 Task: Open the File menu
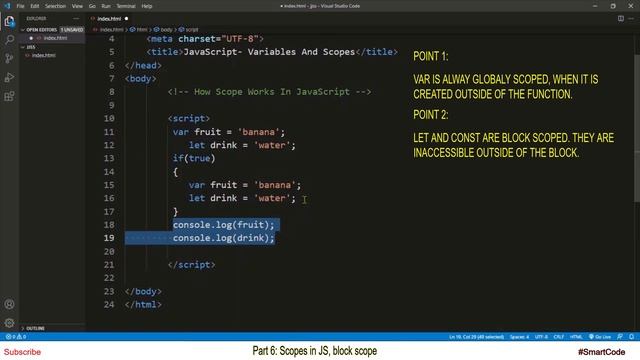[x=20, y=6]
